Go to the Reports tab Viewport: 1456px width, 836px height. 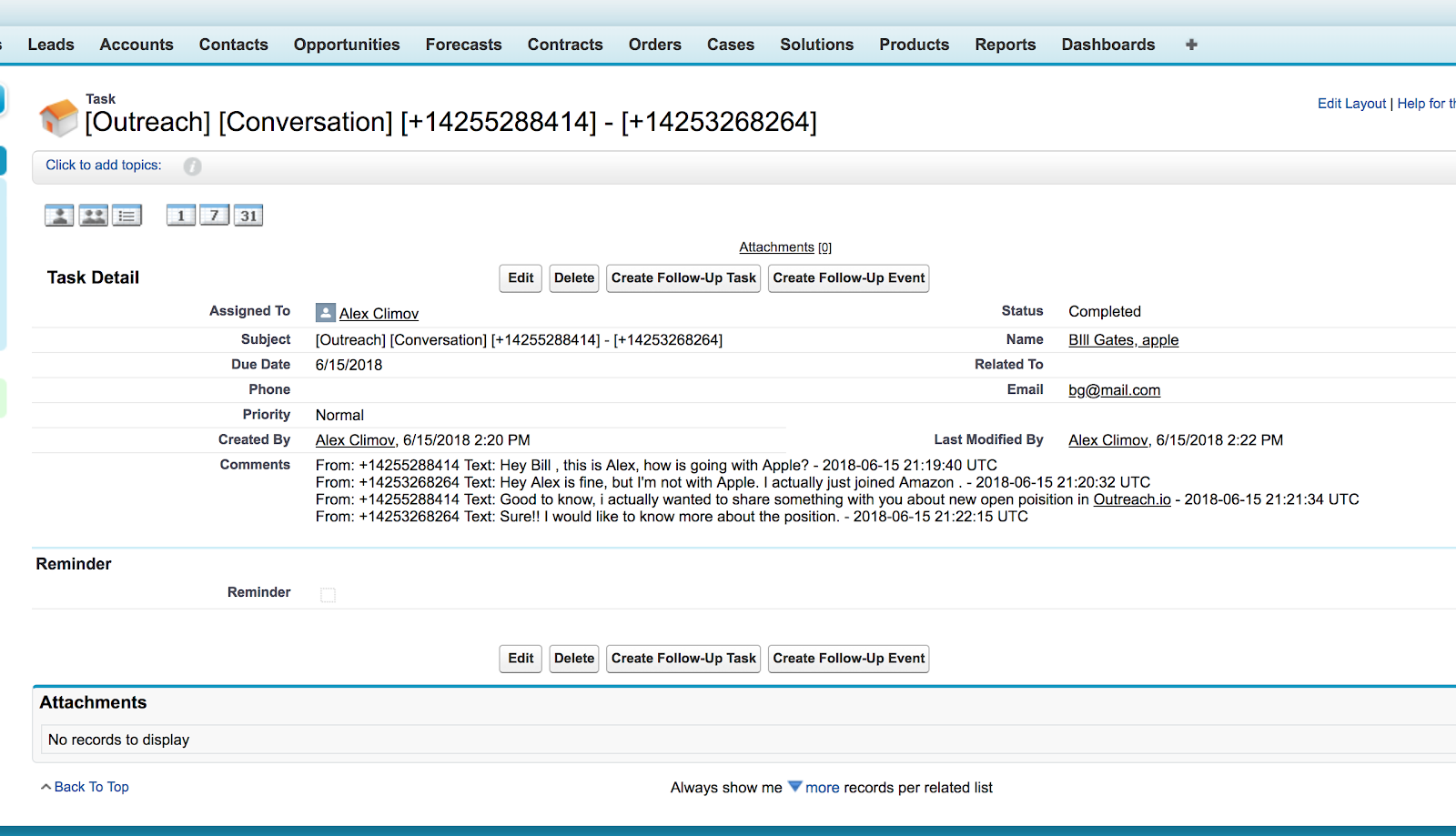coord(1006,45)
